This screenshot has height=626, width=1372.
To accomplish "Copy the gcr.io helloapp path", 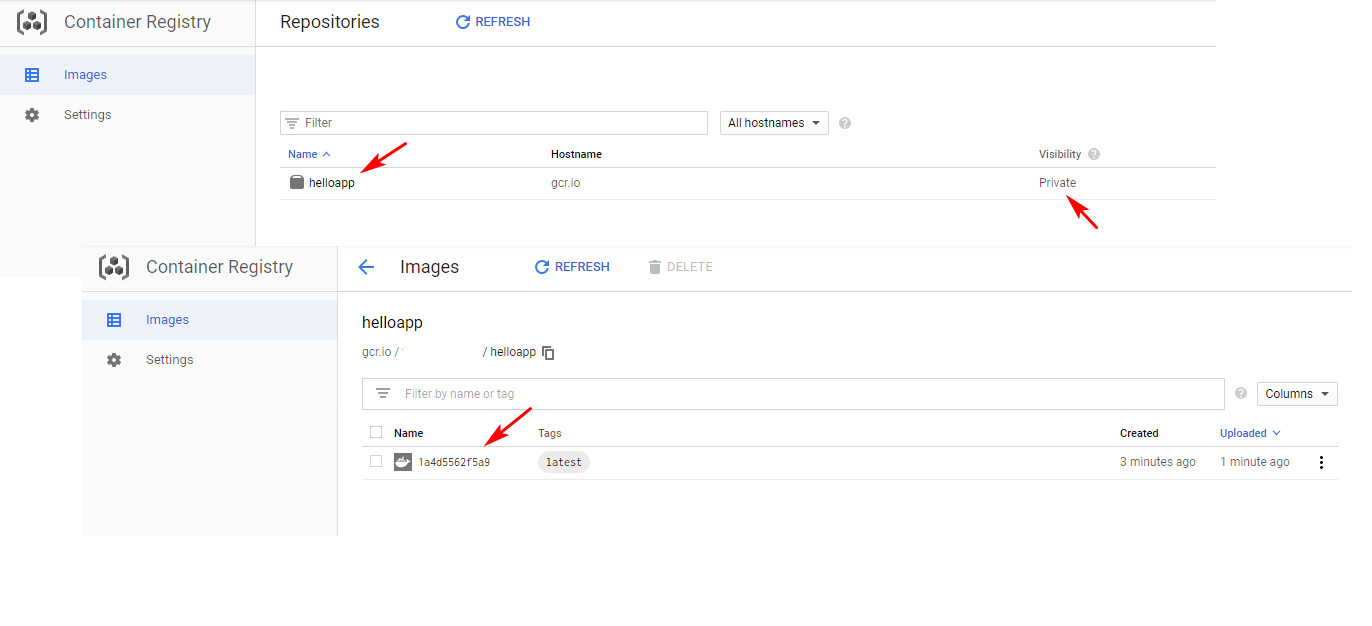I will click(548, 353).
